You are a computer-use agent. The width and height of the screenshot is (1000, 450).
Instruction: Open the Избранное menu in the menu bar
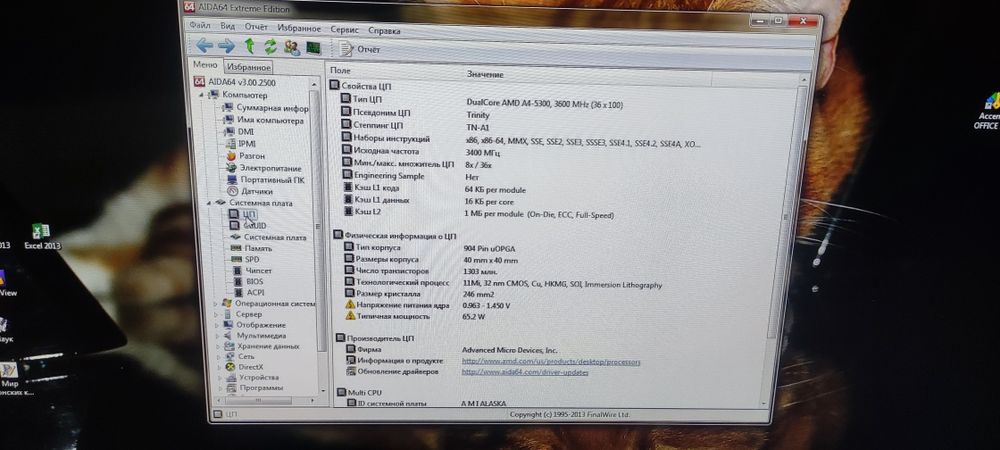(x=299, y=29)
